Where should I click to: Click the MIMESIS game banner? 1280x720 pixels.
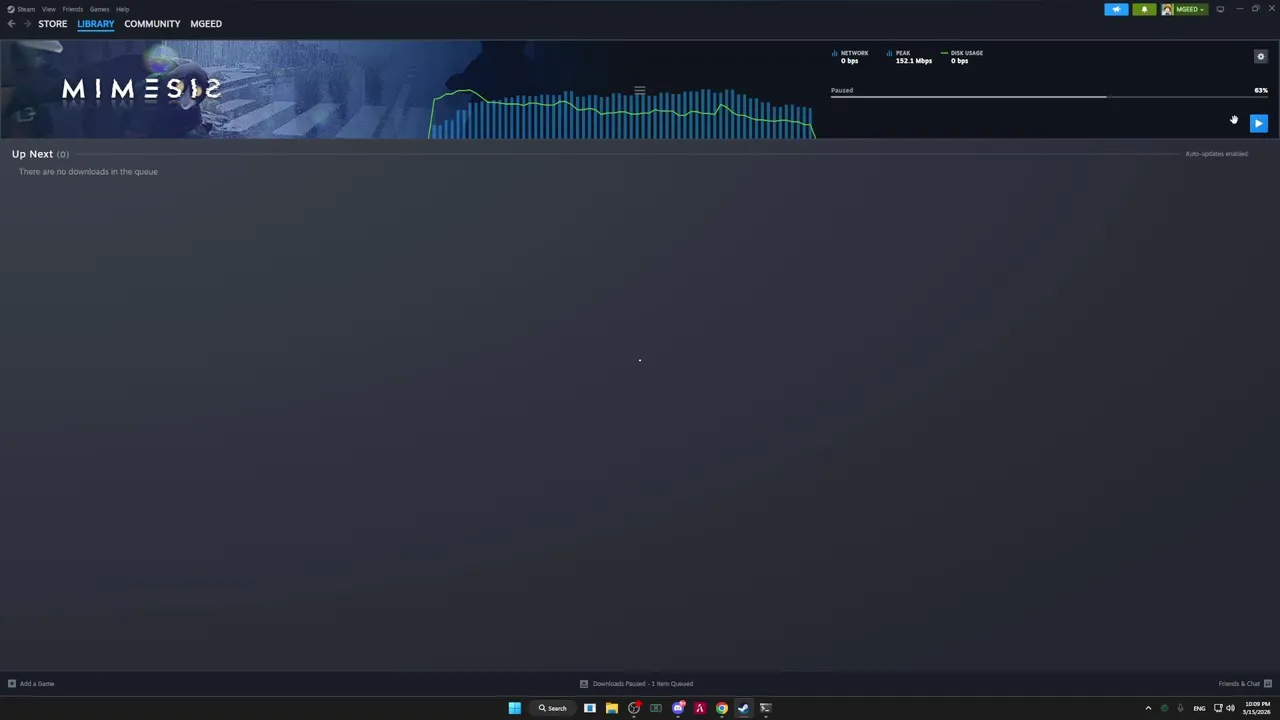(212, 89)
